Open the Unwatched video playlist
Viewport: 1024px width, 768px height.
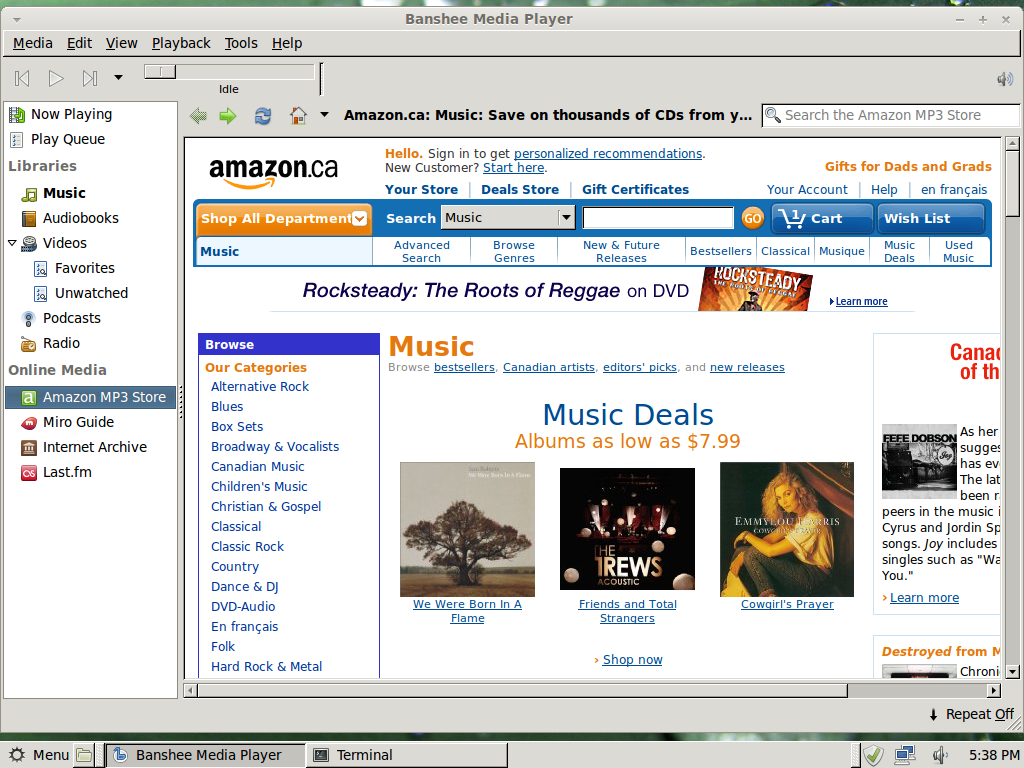90,293
